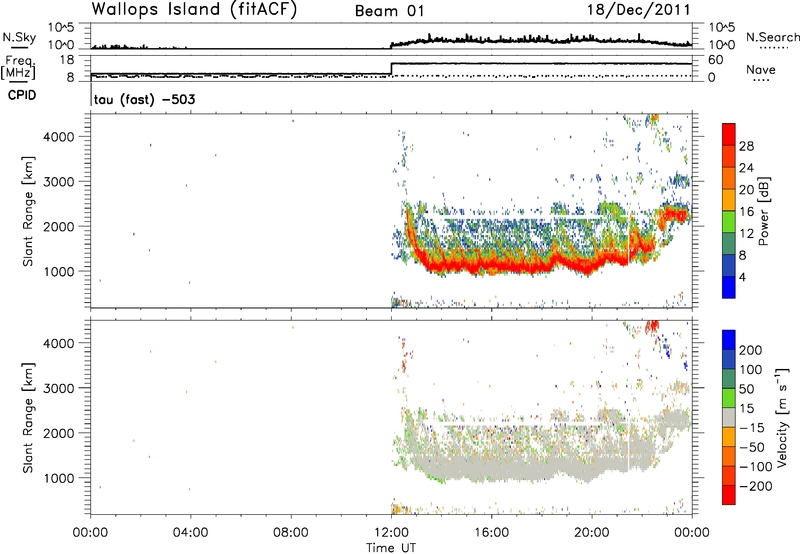Screen dimensions: 800x554
Task: Click the 'tau (fast) -503' text
Action: (144, 99)
